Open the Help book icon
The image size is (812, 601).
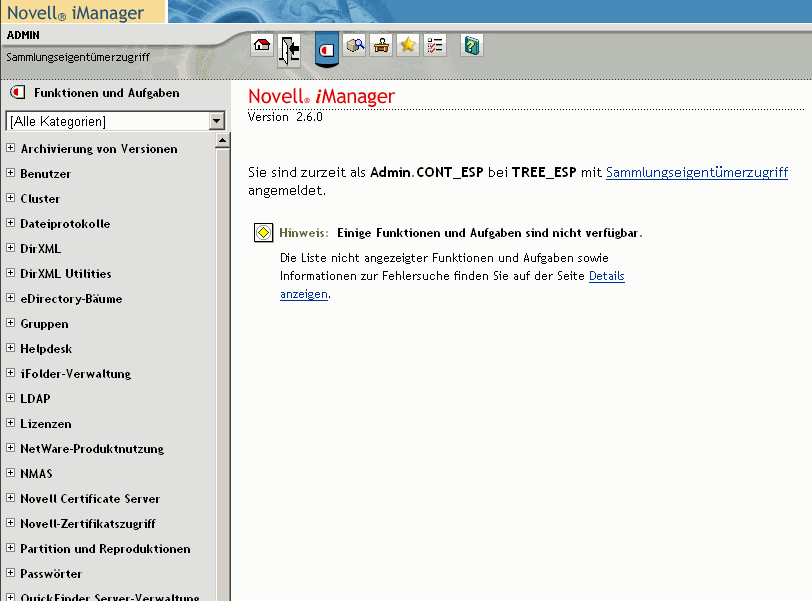click(x=472, y=46)
